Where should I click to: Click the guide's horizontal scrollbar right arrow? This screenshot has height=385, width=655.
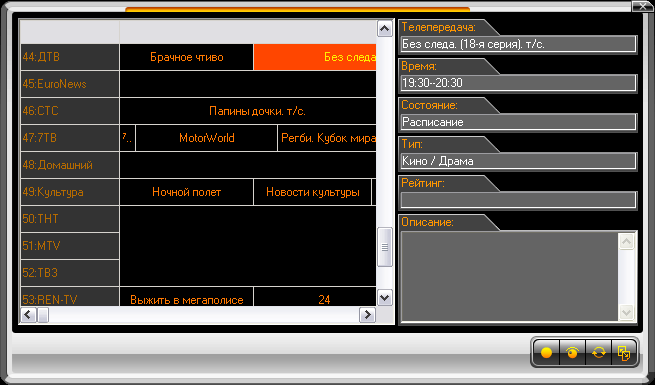(367, 315)
